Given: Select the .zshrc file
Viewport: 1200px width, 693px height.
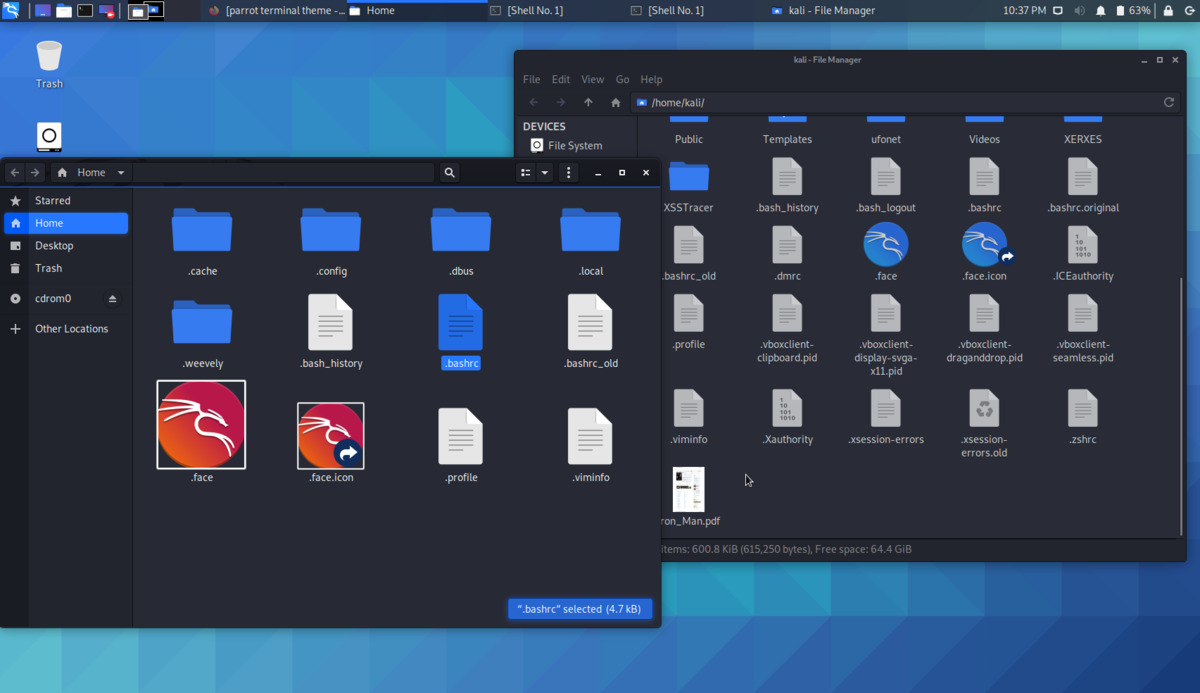Looking at the screenshot, I should [1083, 418].
